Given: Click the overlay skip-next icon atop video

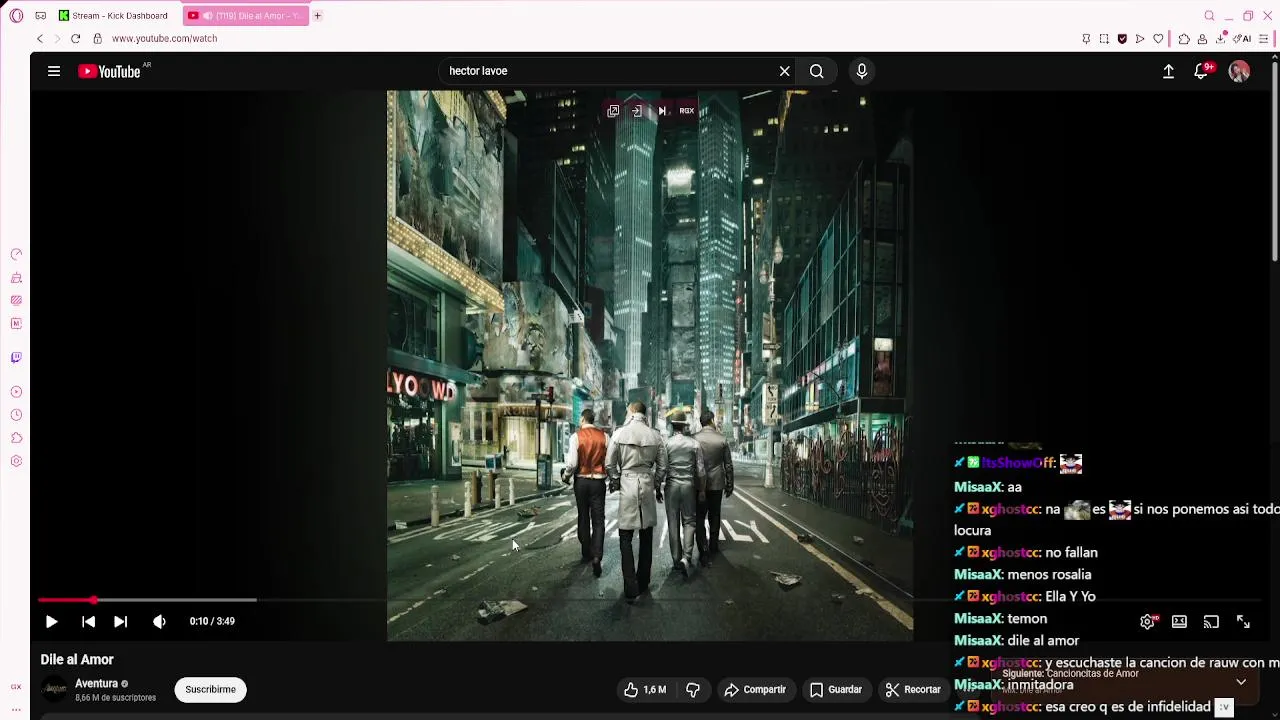Looking at the screenshot, I should 661,111.
